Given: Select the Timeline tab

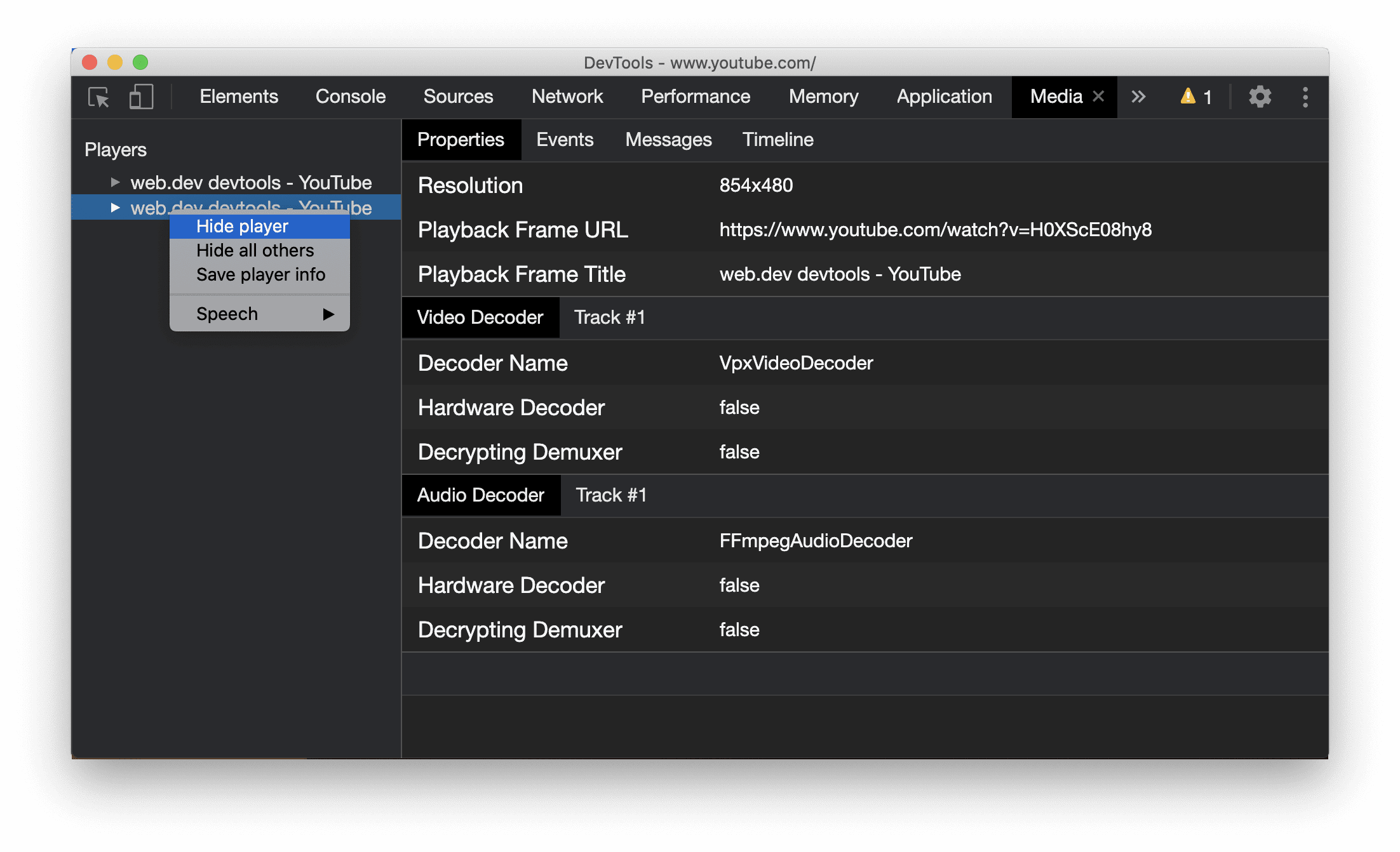Looking at the screenshot, I should click(x=778, y=139).
